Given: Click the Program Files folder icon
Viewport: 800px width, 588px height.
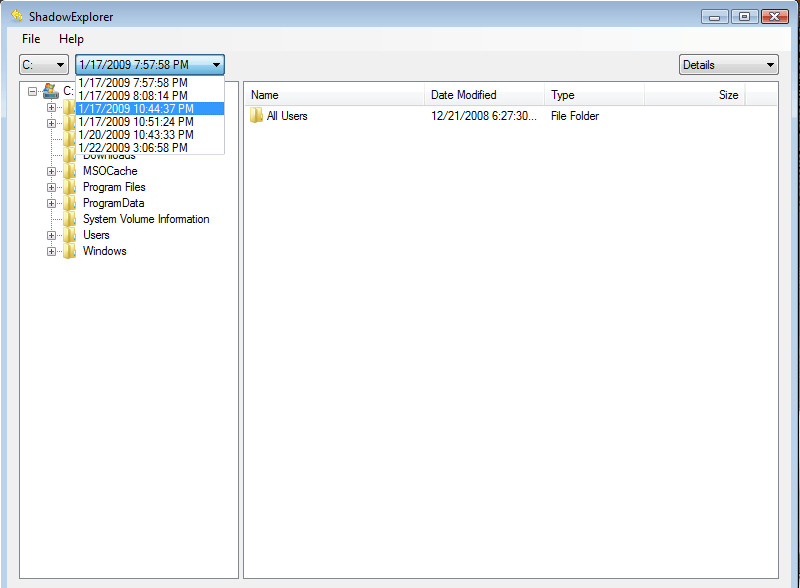Looking at the screenshot, I should pyautogui.click(x=69, y=187).
